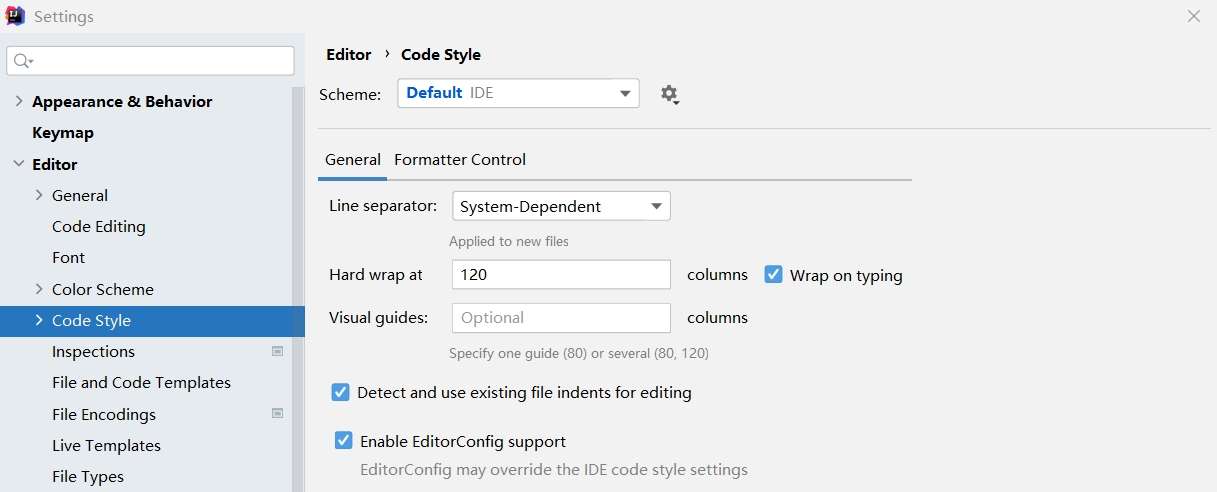This screenshot has height=492, width=1217.
Task: Disable Detect and use existing file indents
Action: click(340, 393)
